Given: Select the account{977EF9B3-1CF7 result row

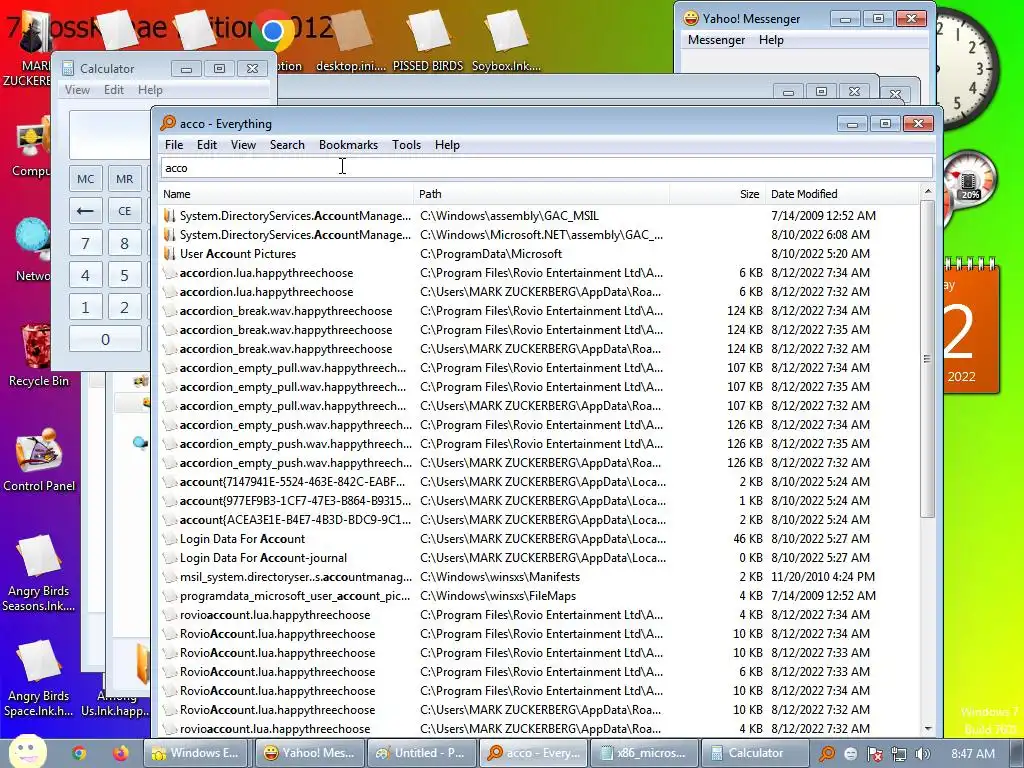Looking at the screenshot, I should pos(539,501).
